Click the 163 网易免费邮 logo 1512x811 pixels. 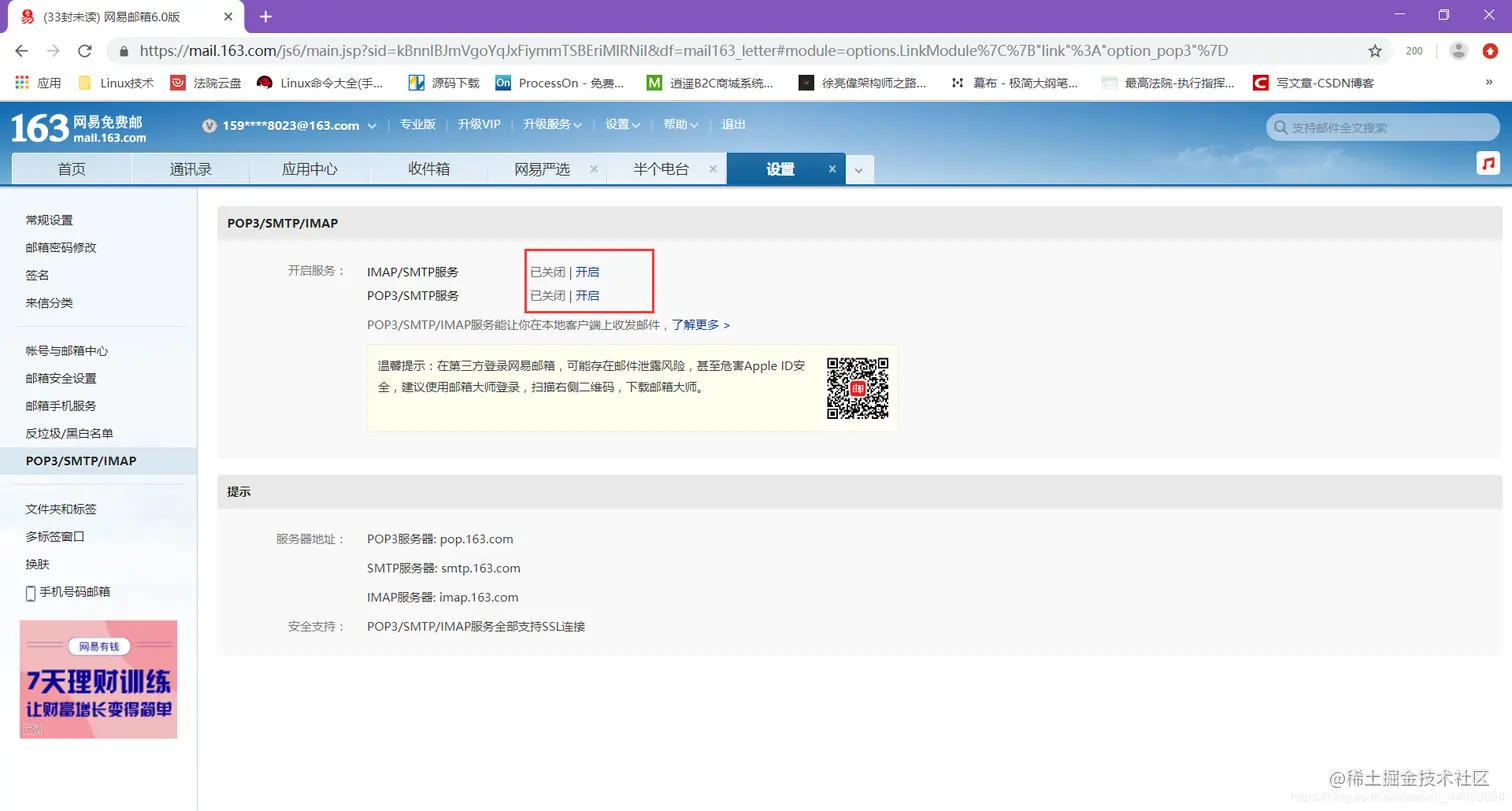point(79,128)
